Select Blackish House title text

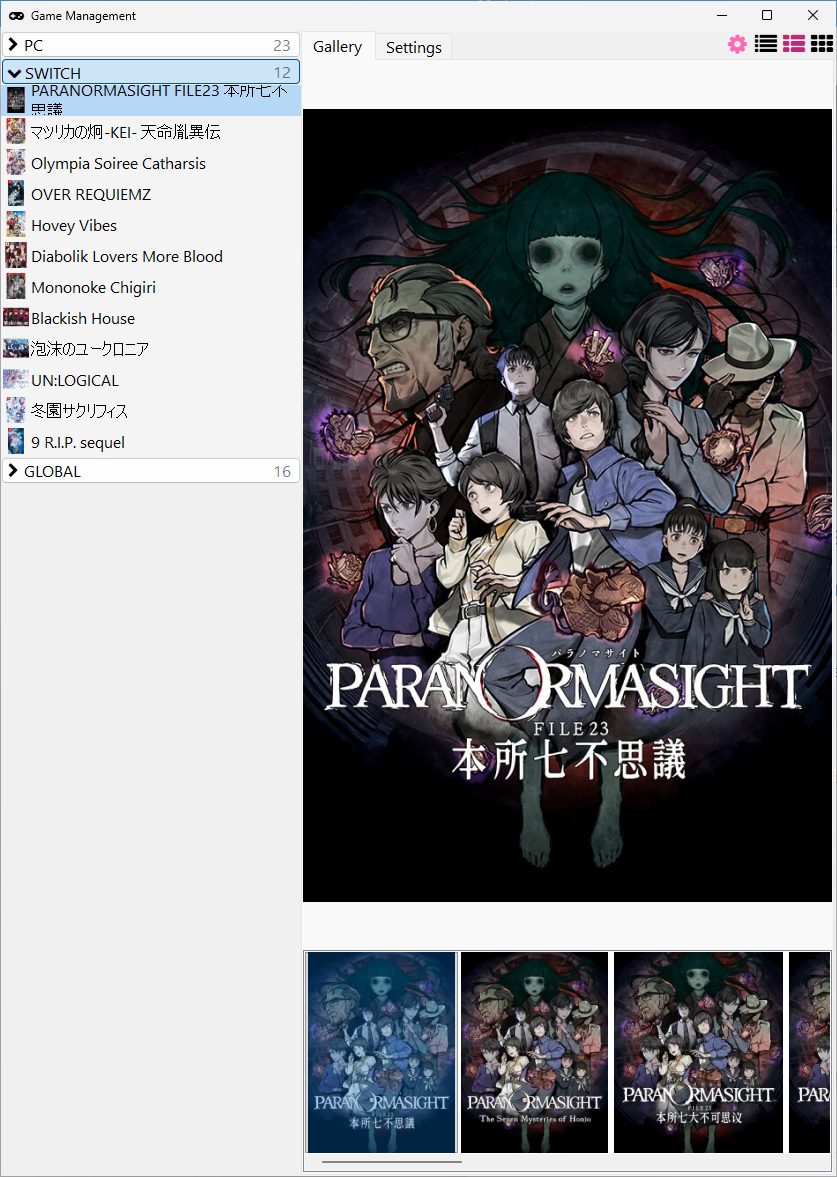point(83,319)
